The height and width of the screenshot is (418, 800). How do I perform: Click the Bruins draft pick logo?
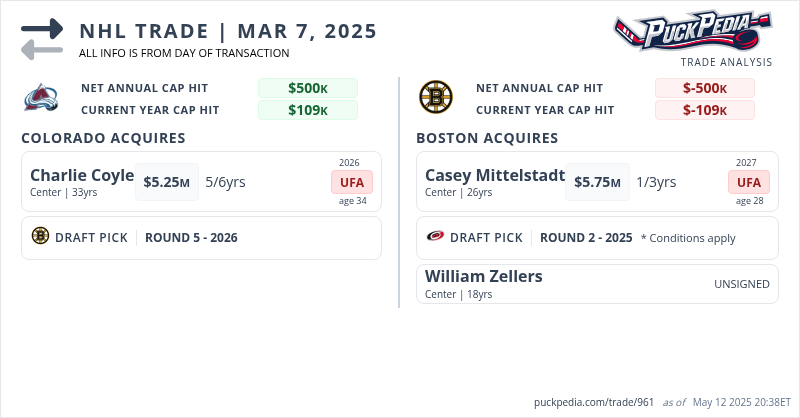point(40,237)
